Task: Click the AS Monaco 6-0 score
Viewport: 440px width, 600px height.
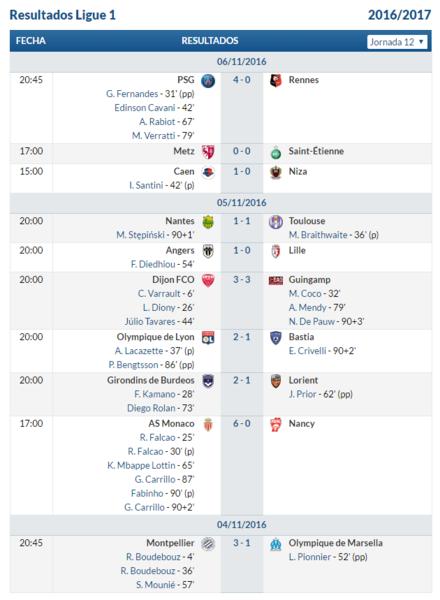Action: tap(242, 423)
